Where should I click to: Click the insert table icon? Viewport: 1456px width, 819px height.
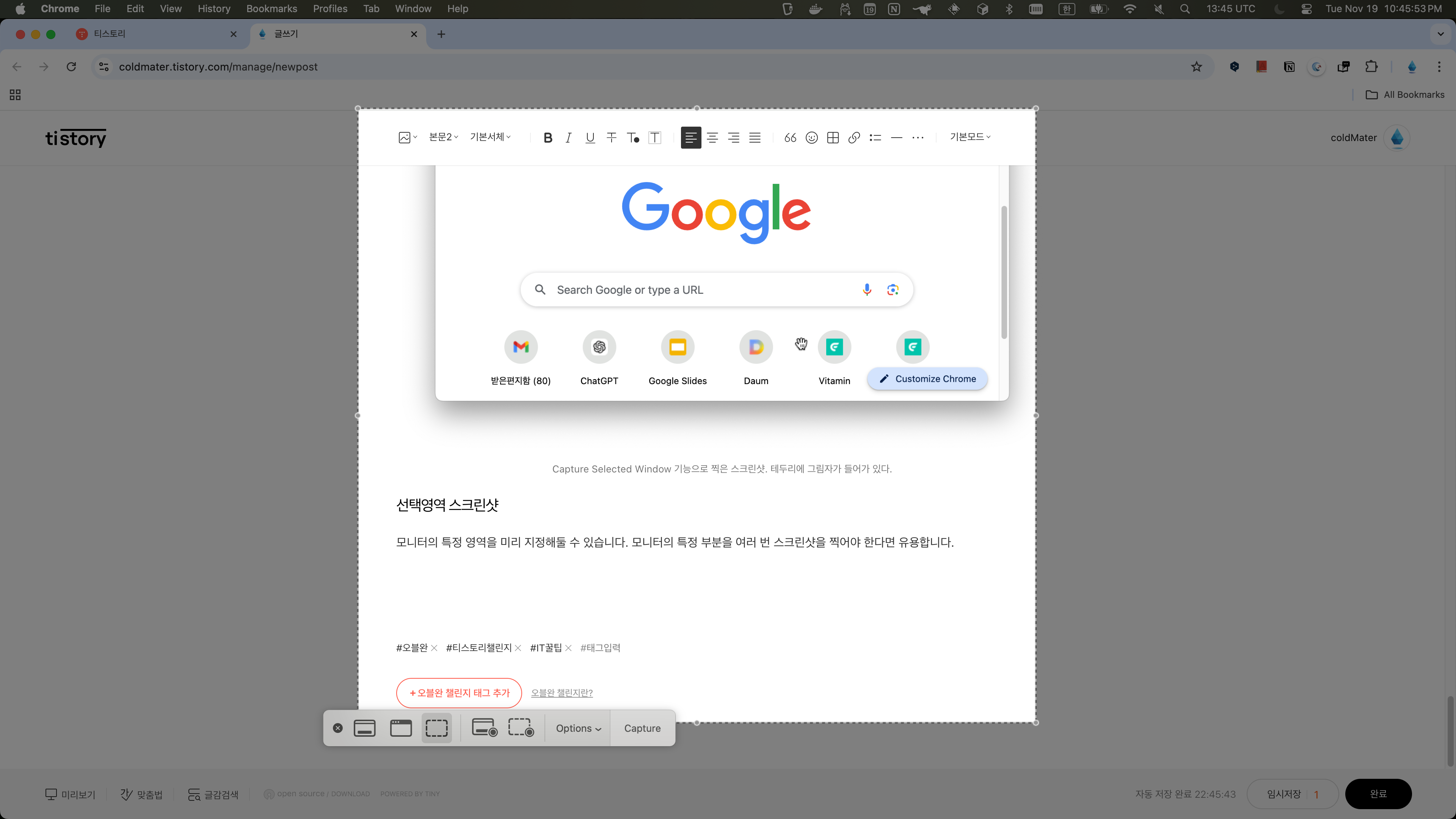point(833,137)
